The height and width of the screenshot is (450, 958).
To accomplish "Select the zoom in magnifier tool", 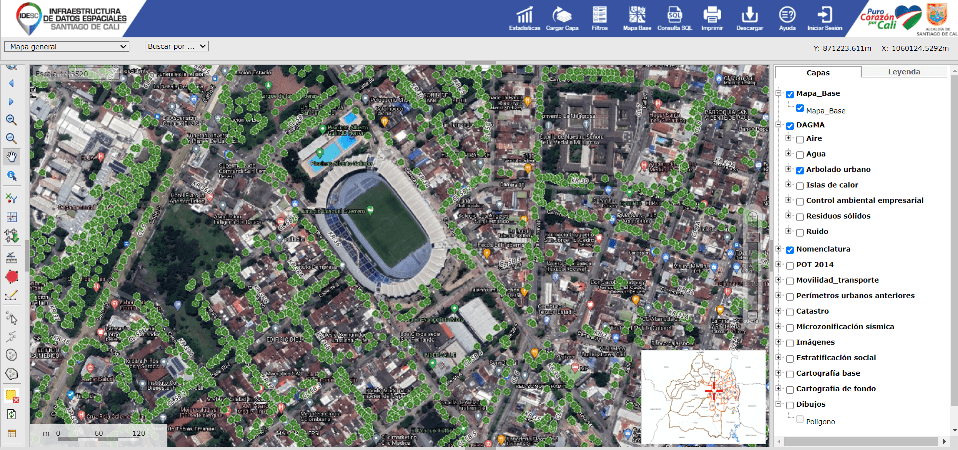I will tap(12, 120).
